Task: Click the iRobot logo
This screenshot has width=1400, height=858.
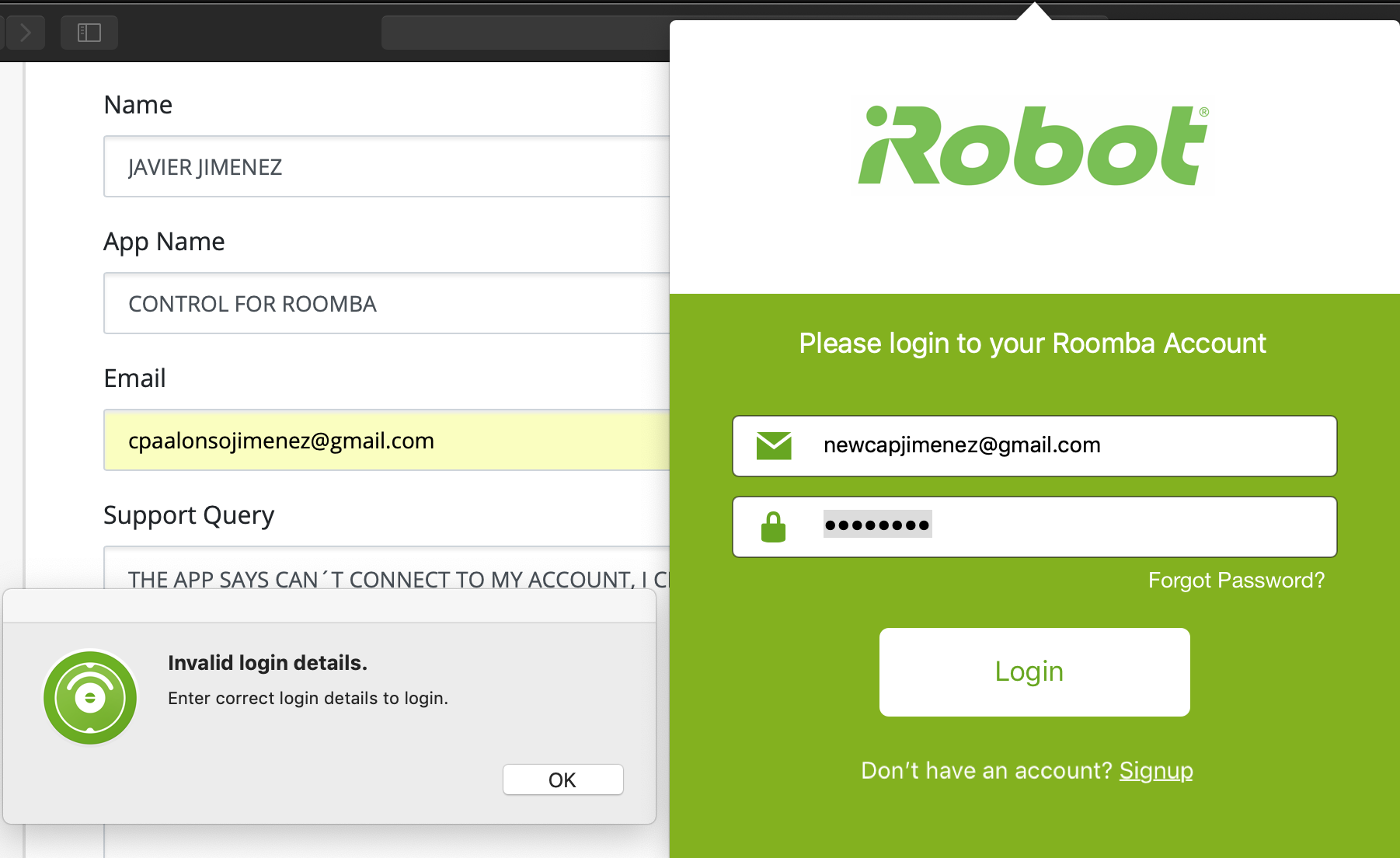Action: (1033, 145)
